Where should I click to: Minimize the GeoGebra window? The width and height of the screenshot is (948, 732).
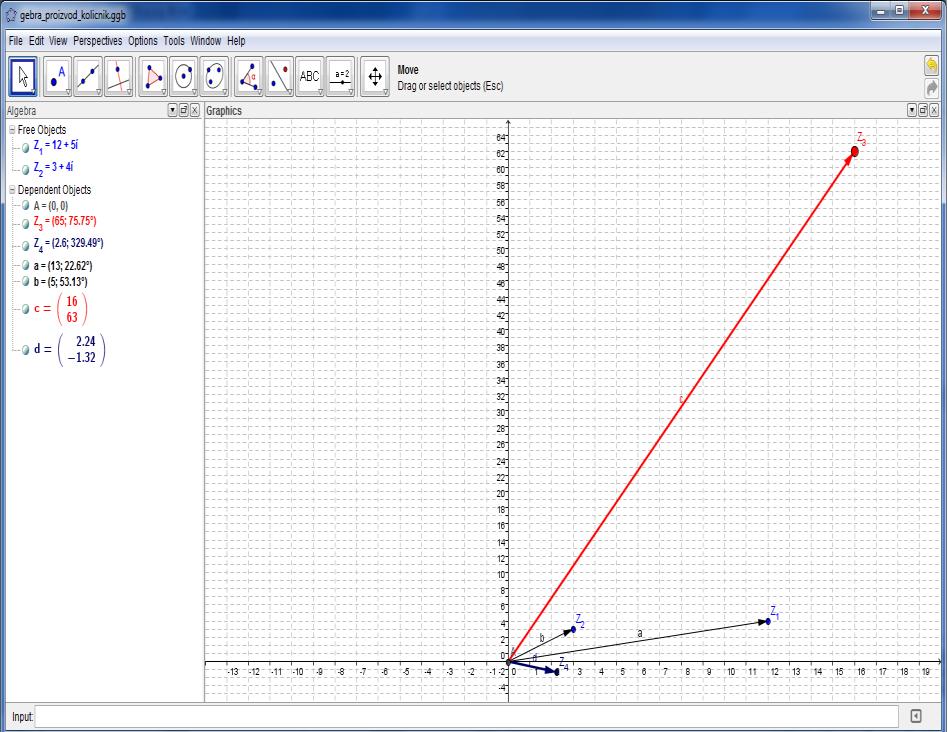click(881, 11)
